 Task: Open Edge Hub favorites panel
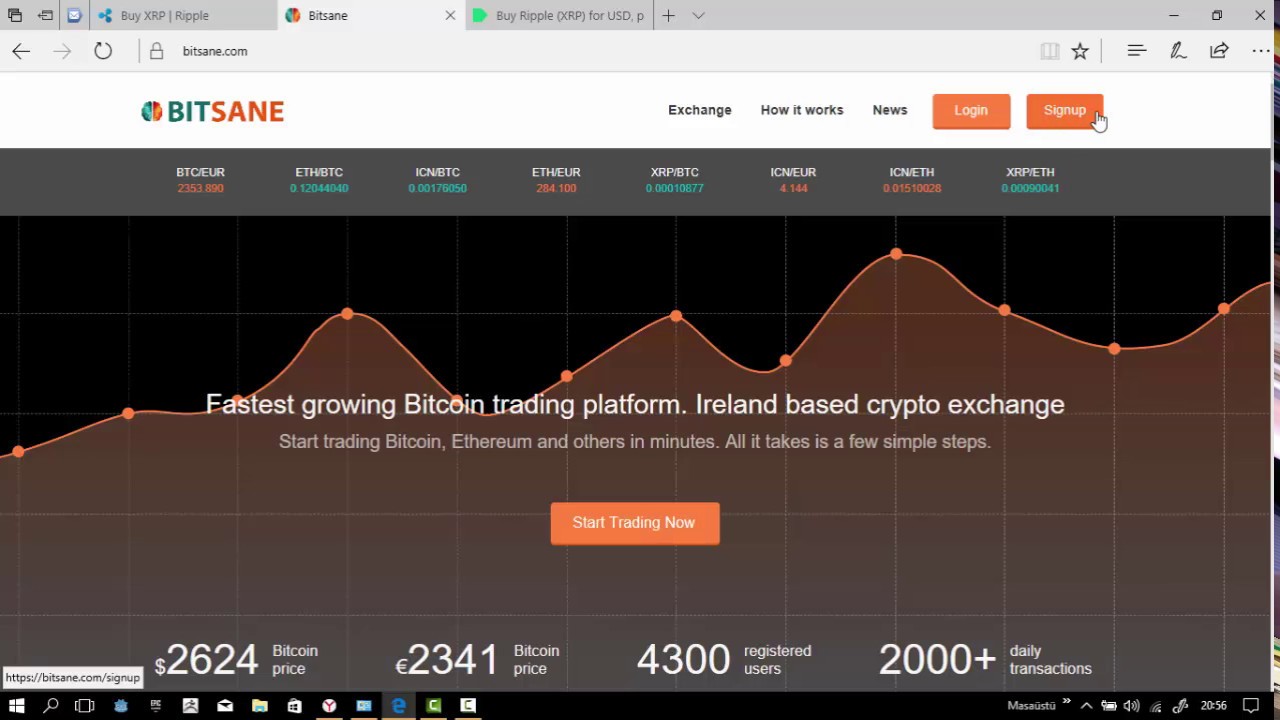(1136, 51)
